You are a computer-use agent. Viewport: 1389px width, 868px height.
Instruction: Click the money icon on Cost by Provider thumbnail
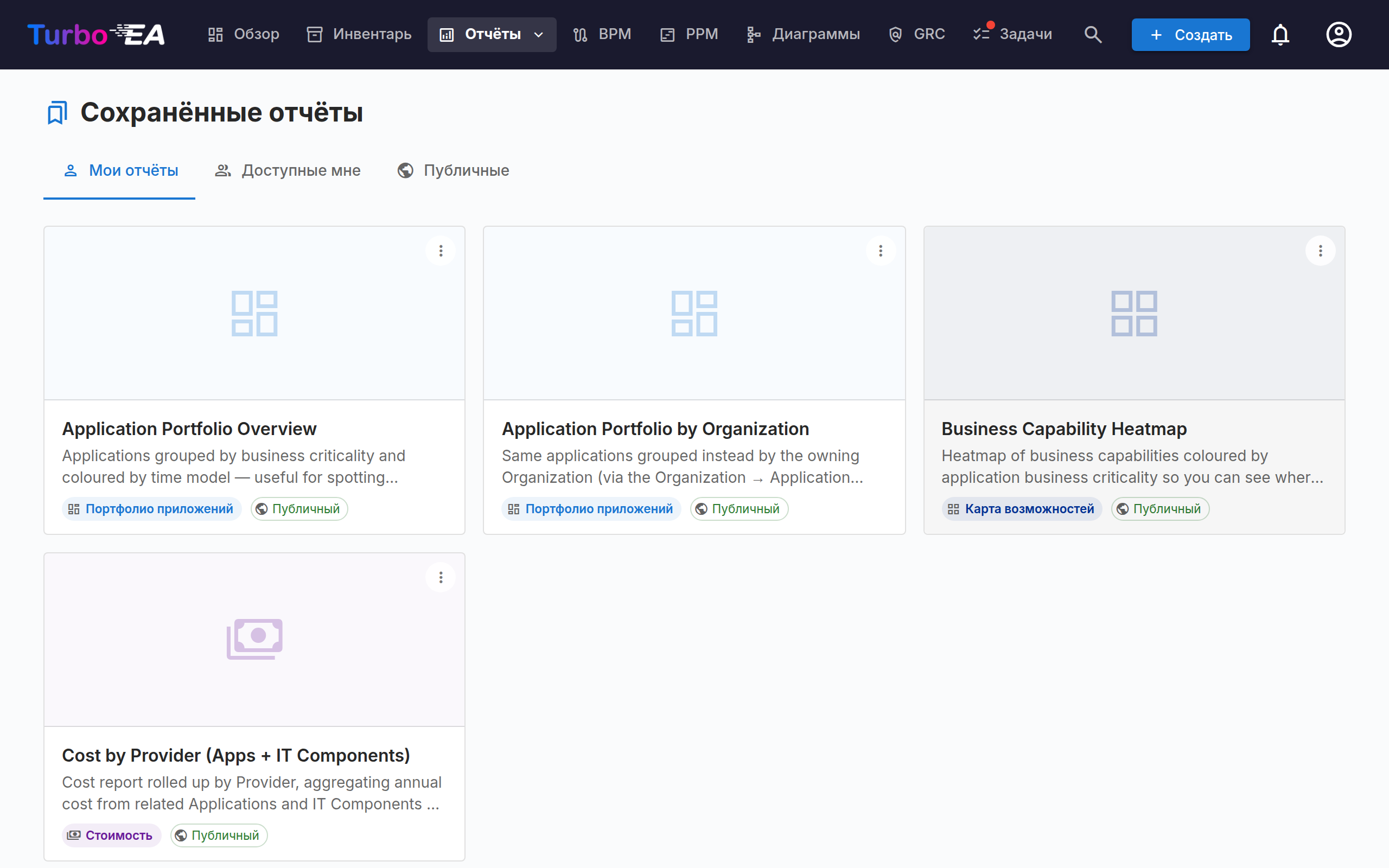tap(254, 639)
